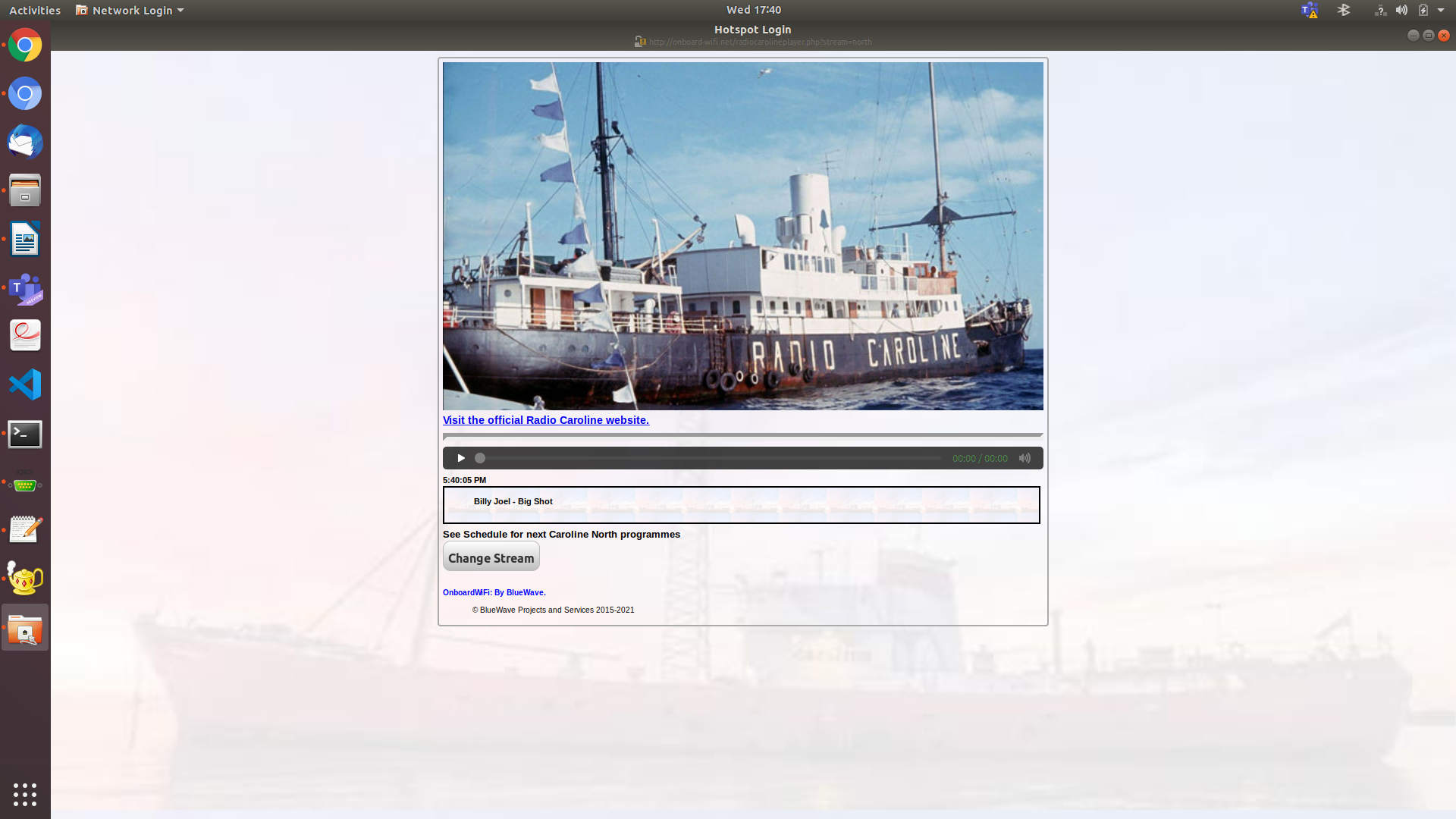1456x819 pixels.
Task: Open Show Applications grid in the dock
Action: tap(25, 795)
